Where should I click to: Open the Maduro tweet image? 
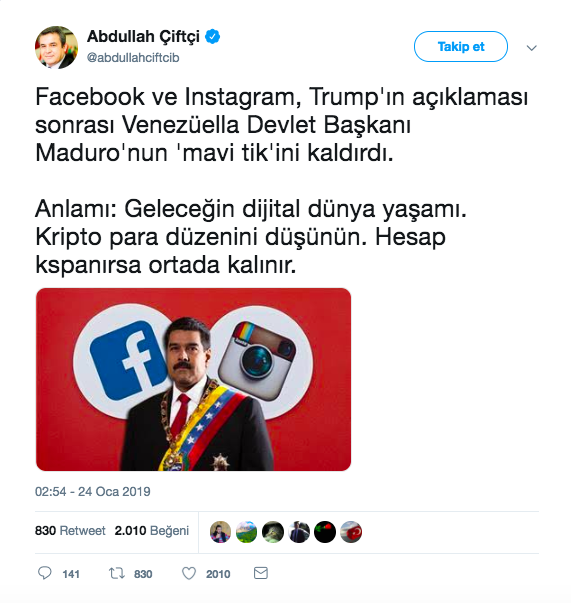pyautogui.click(x=193, y=379)
